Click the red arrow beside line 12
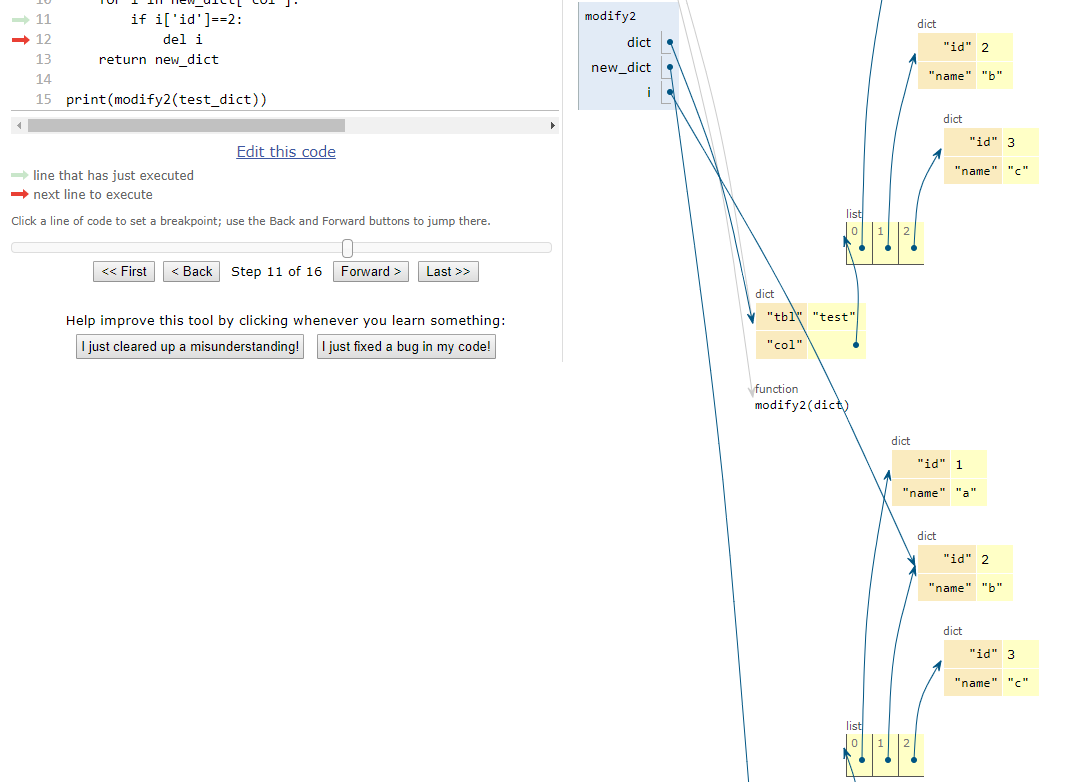Viewport: 1090px width, 782px height. point(21,40)
